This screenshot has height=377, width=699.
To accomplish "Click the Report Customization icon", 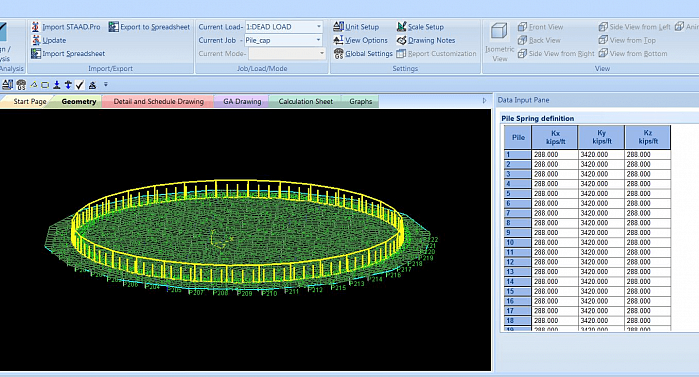I will click(x=401, y=53).
